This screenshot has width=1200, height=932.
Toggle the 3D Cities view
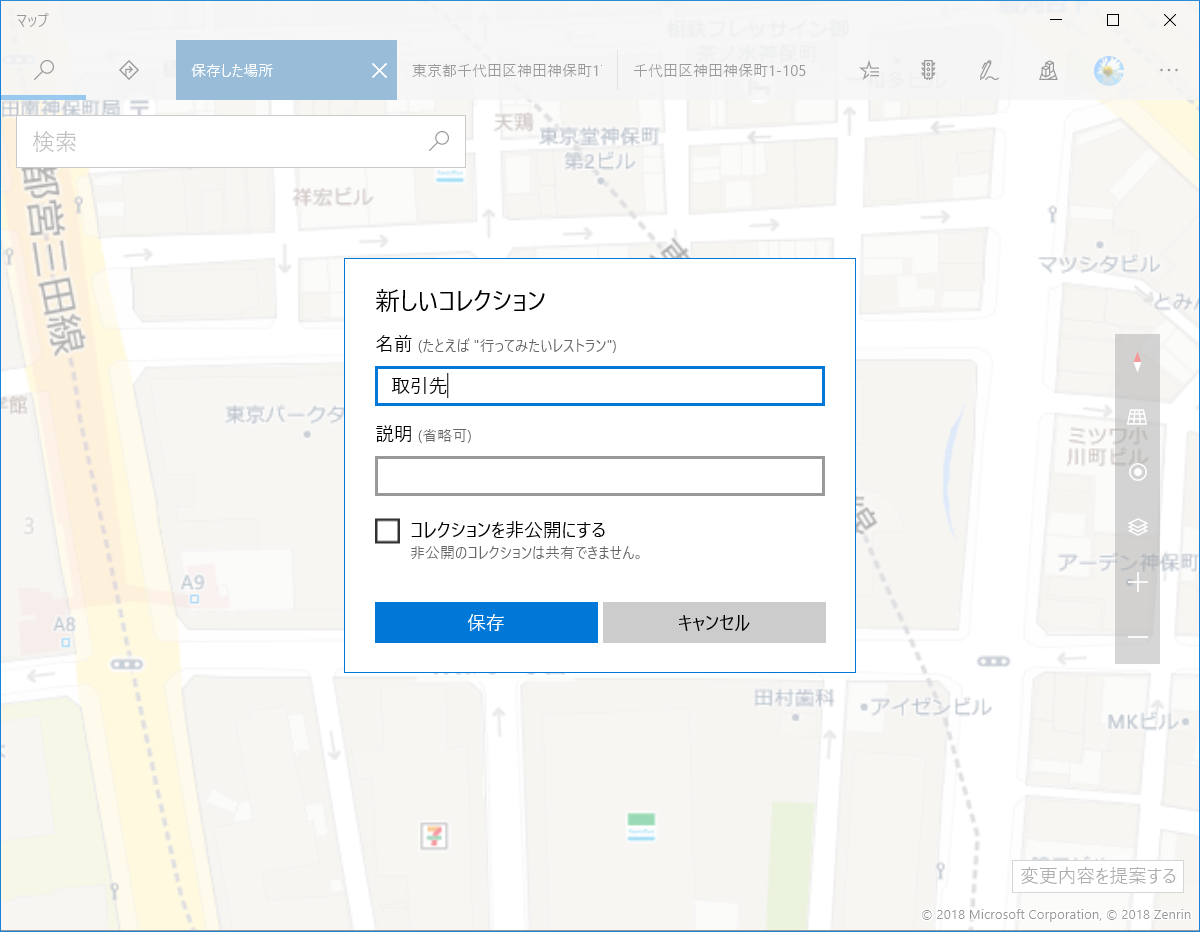[x=1048, y=70]
